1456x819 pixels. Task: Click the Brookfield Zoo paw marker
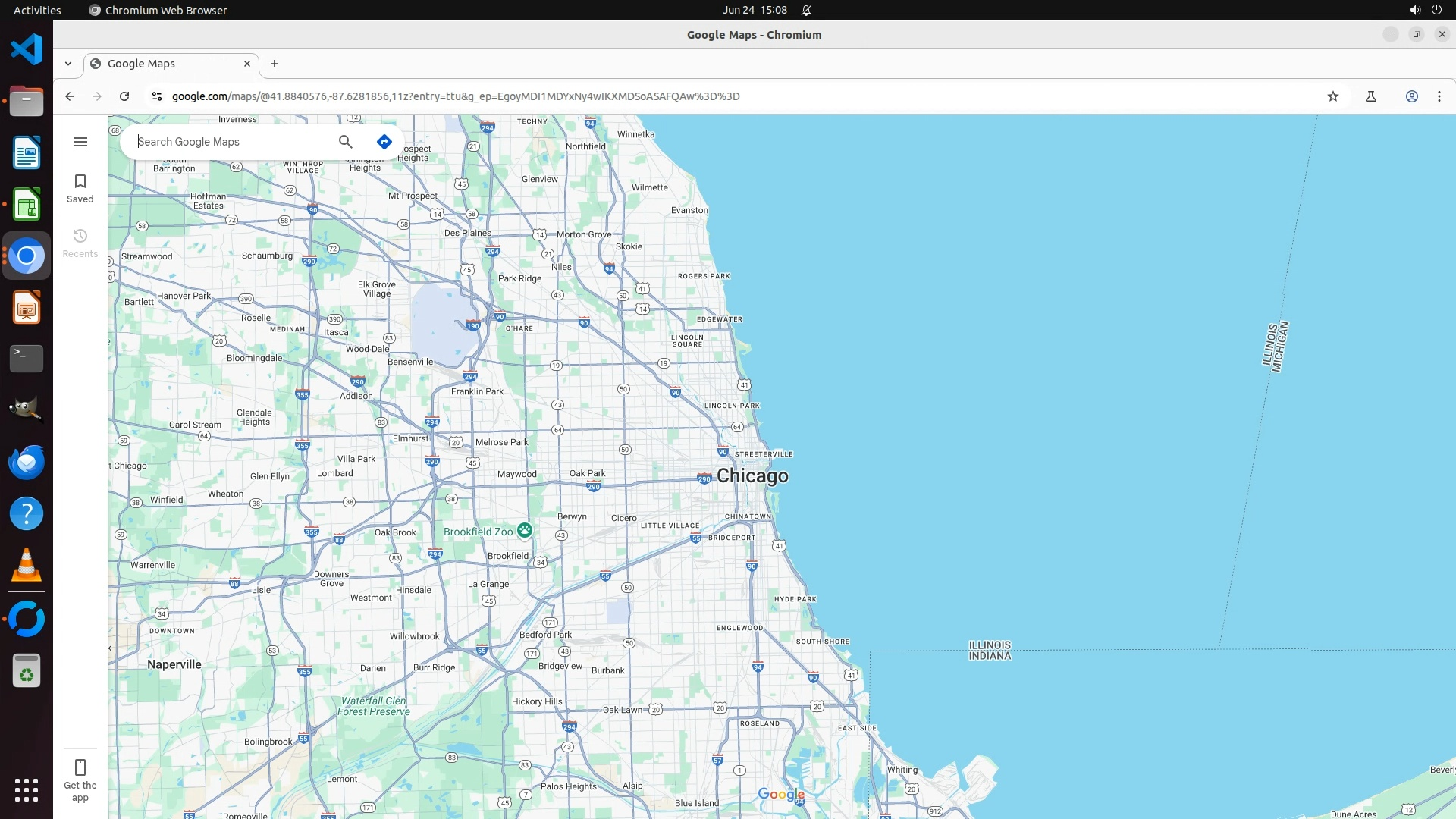pyautogui.click(x=525, y=530)
